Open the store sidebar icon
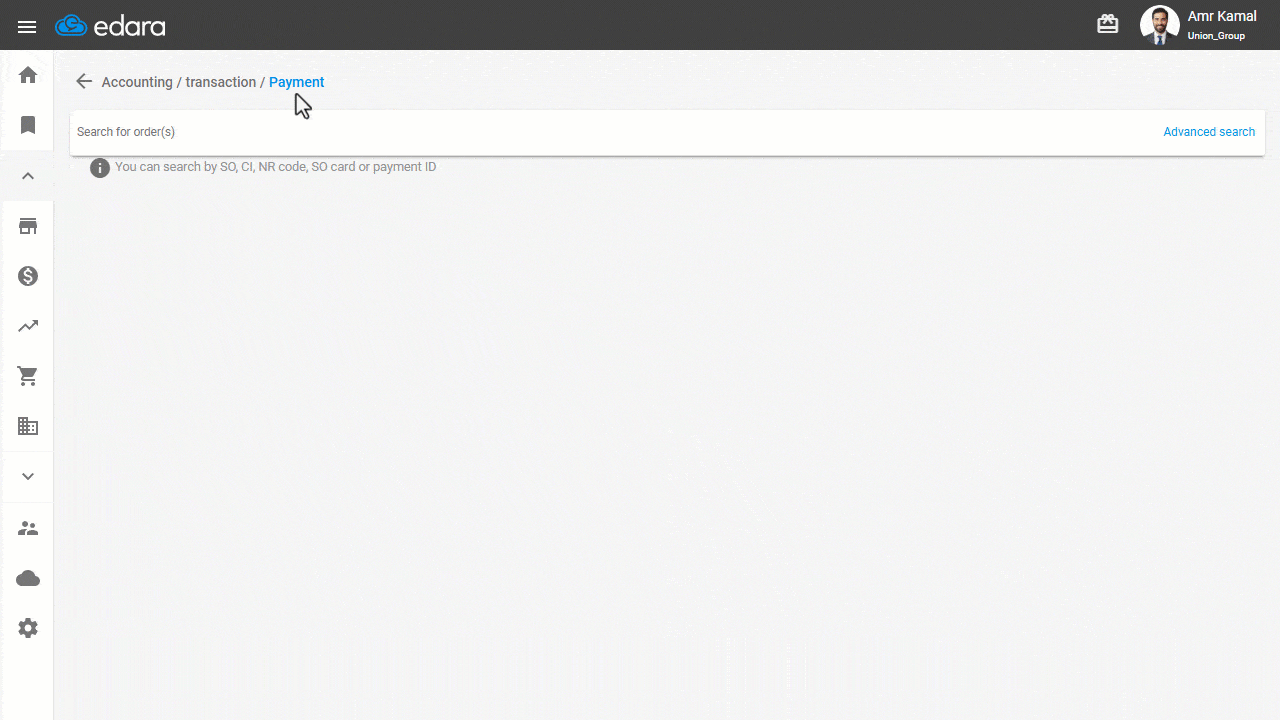Screen dimensions: 1280x720 28,226
